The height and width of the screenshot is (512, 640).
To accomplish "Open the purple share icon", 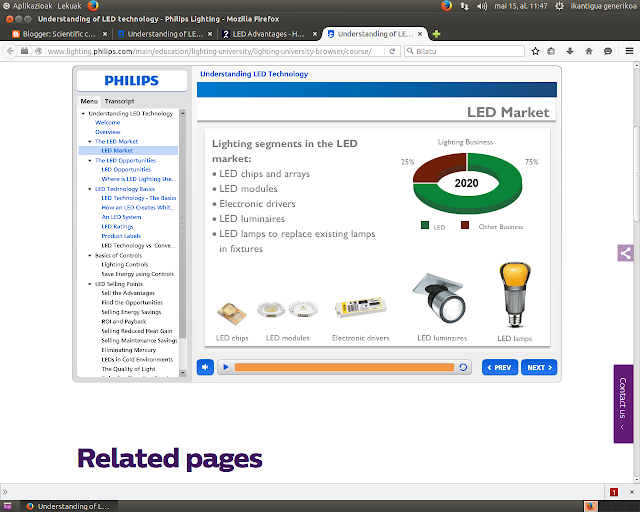I will [x=625, y=253].
